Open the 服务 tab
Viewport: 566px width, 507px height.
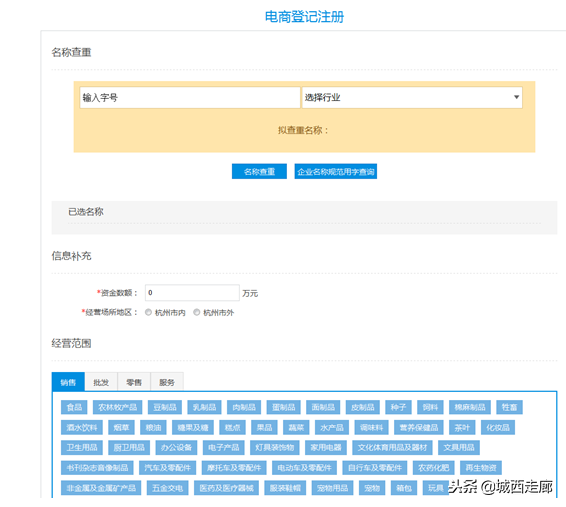[x=167, y=382]
